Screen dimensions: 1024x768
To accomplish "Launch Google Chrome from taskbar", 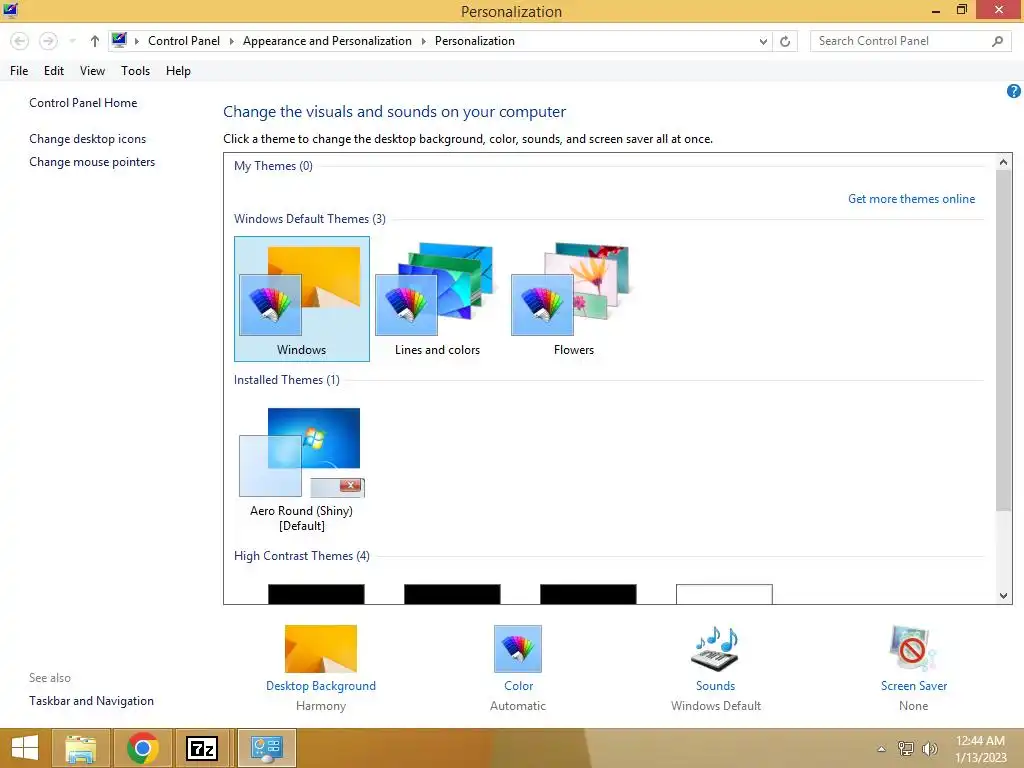I will [x=142, y=748].
